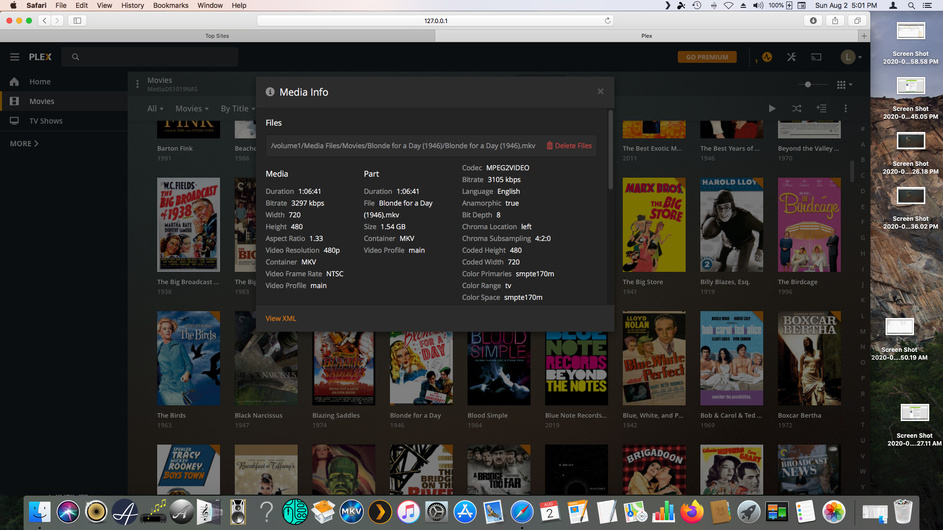Toggle Safari sidebar button
943x530 pixels.
click(x=77, y=20)
